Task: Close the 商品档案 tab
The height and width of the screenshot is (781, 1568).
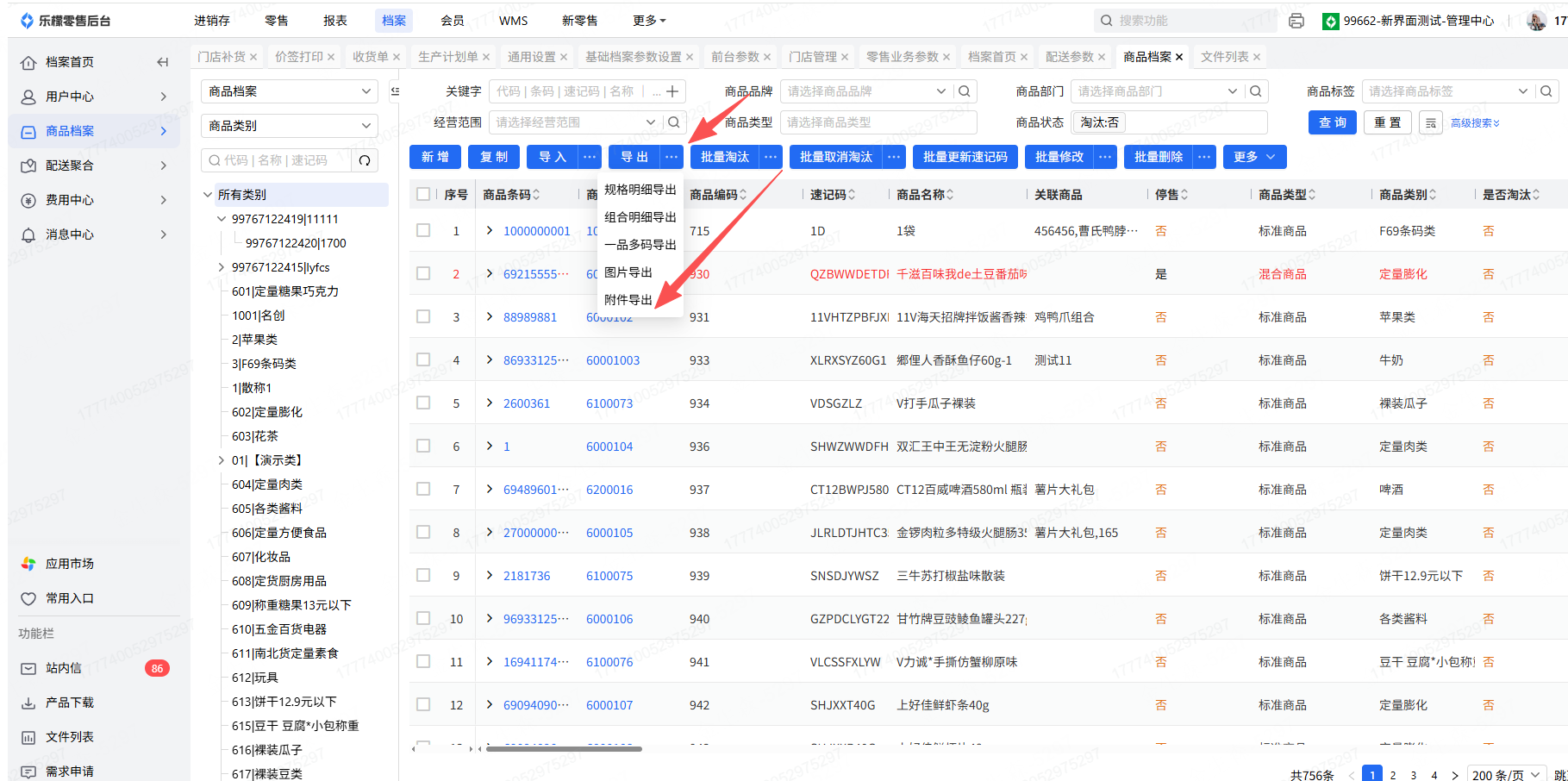Action: (x=1179, y=57)
